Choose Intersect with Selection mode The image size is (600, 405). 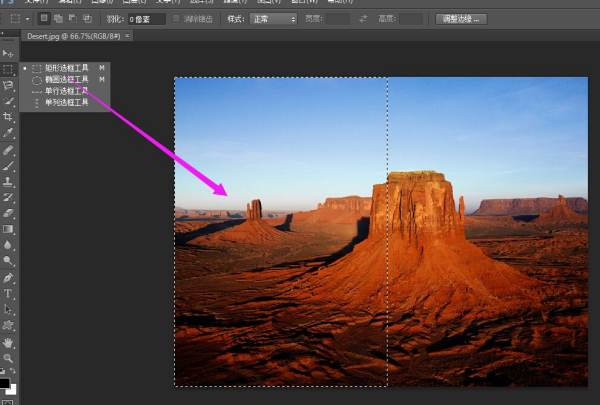(x=87, y=18)
